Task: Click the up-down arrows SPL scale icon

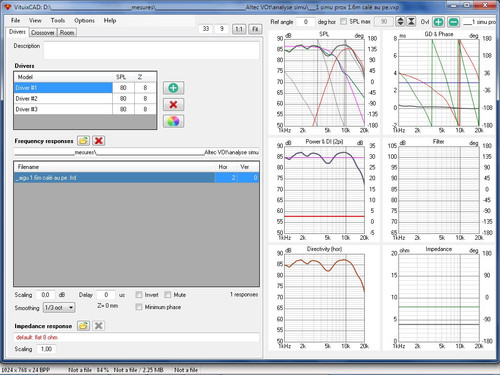Action: click(x=400, y=22)
